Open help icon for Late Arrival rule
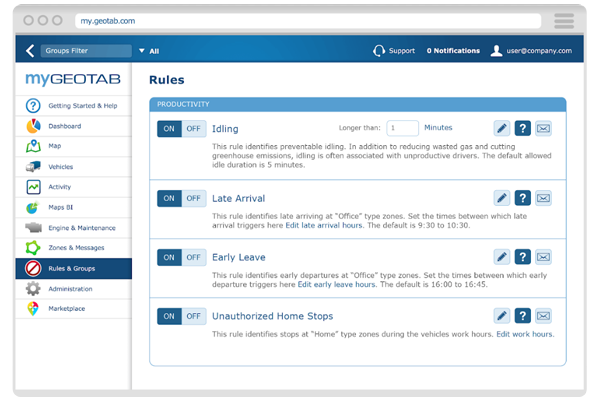Viewport: 600px width, 400px height. pos(522,198)
